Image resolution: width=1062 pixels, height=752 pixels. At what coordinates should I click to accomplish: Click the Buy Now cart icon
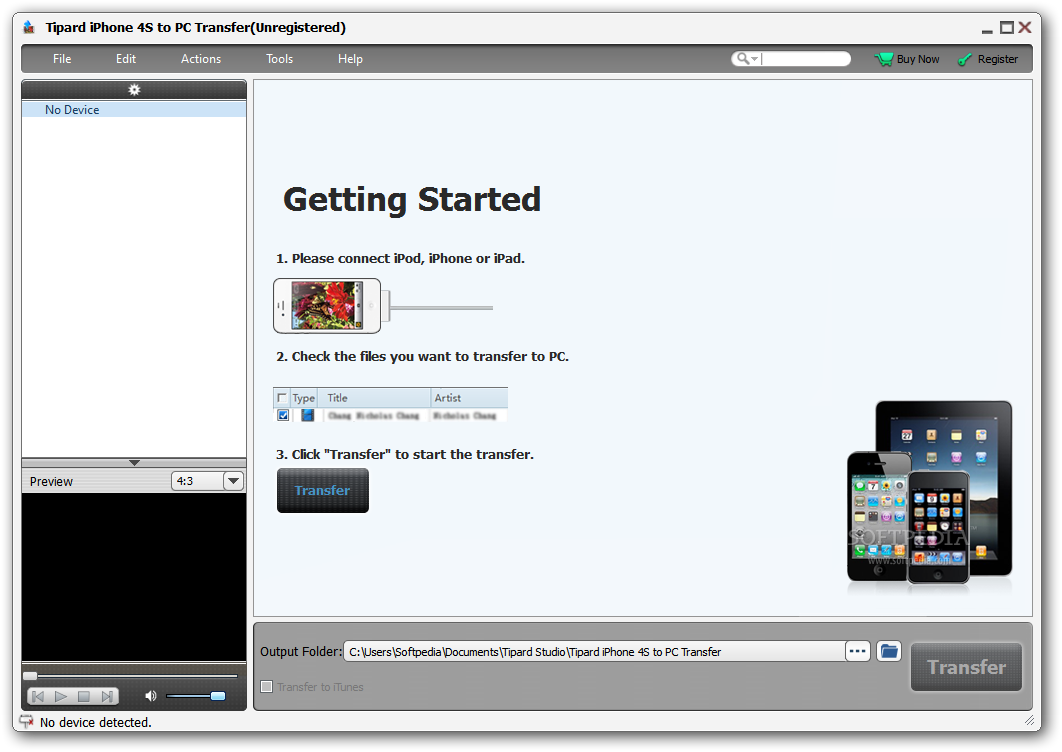(883, 59)
